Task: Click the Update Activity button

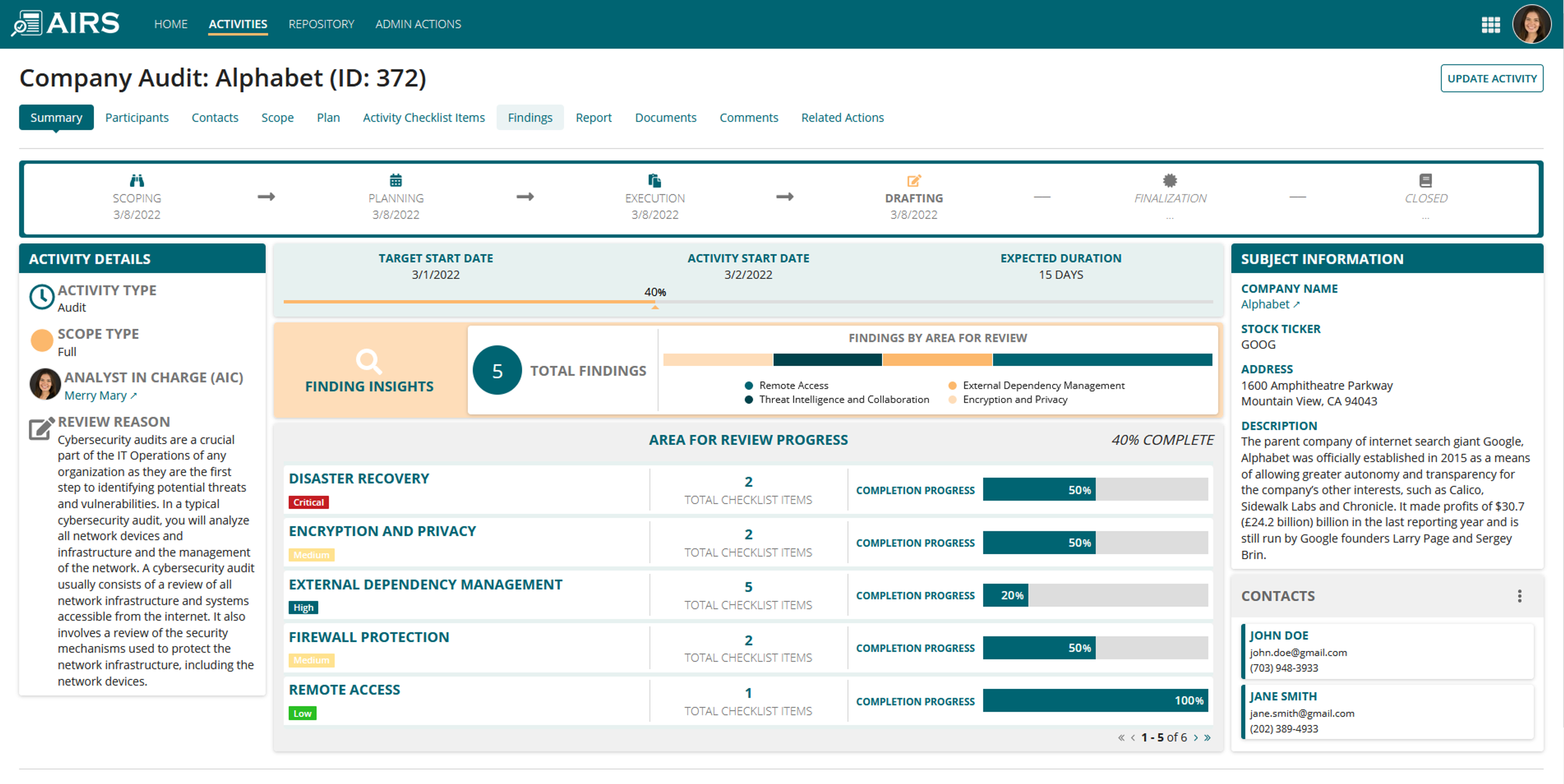Action: [1492, 78]
